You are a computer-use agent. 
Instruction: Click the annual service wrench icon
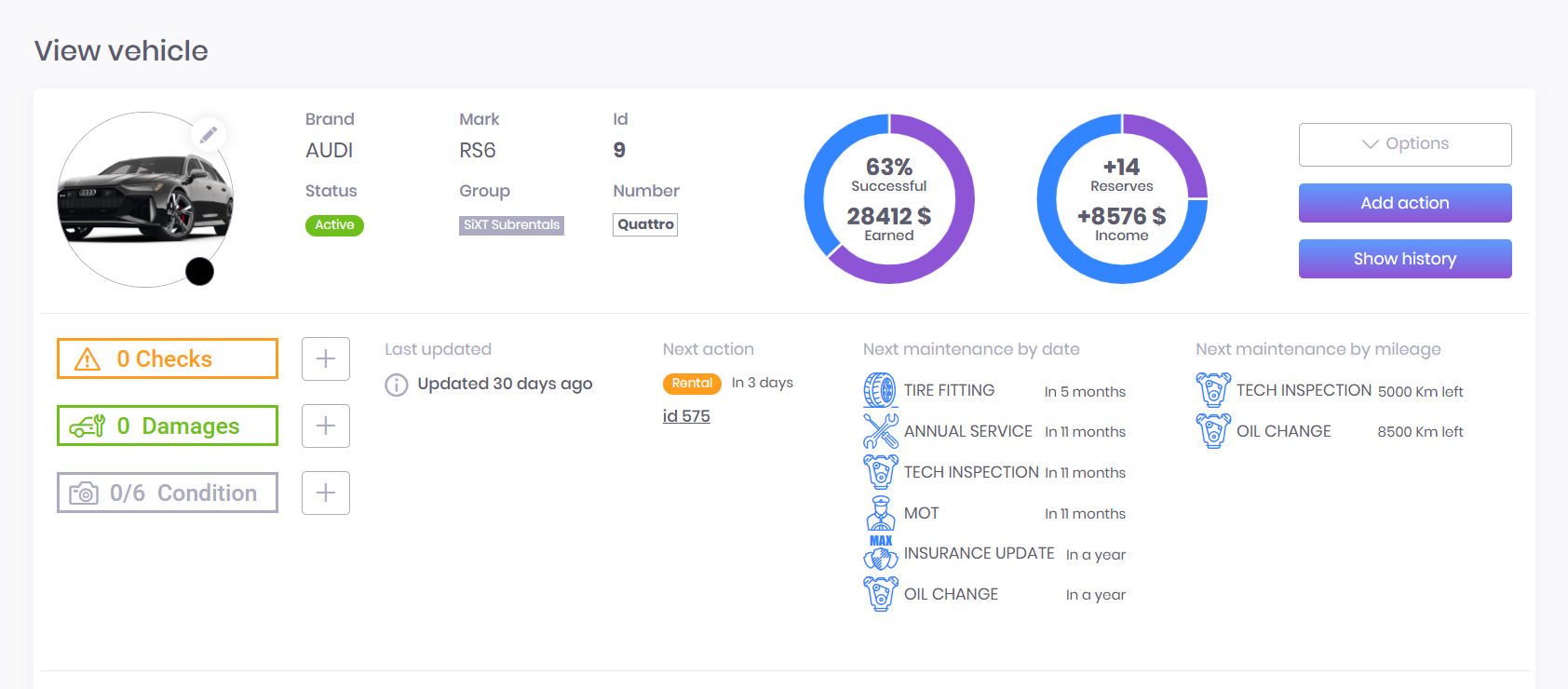pyautogui.click(x=880, y=431)
